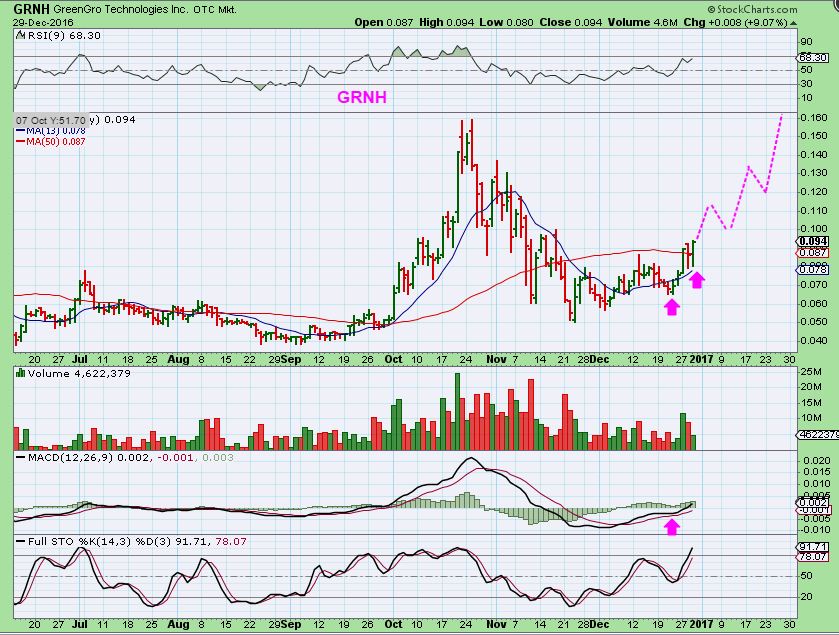The image size is (839, 635).
Task: Click the black line icon before MACD label
Action: (20, 458)
